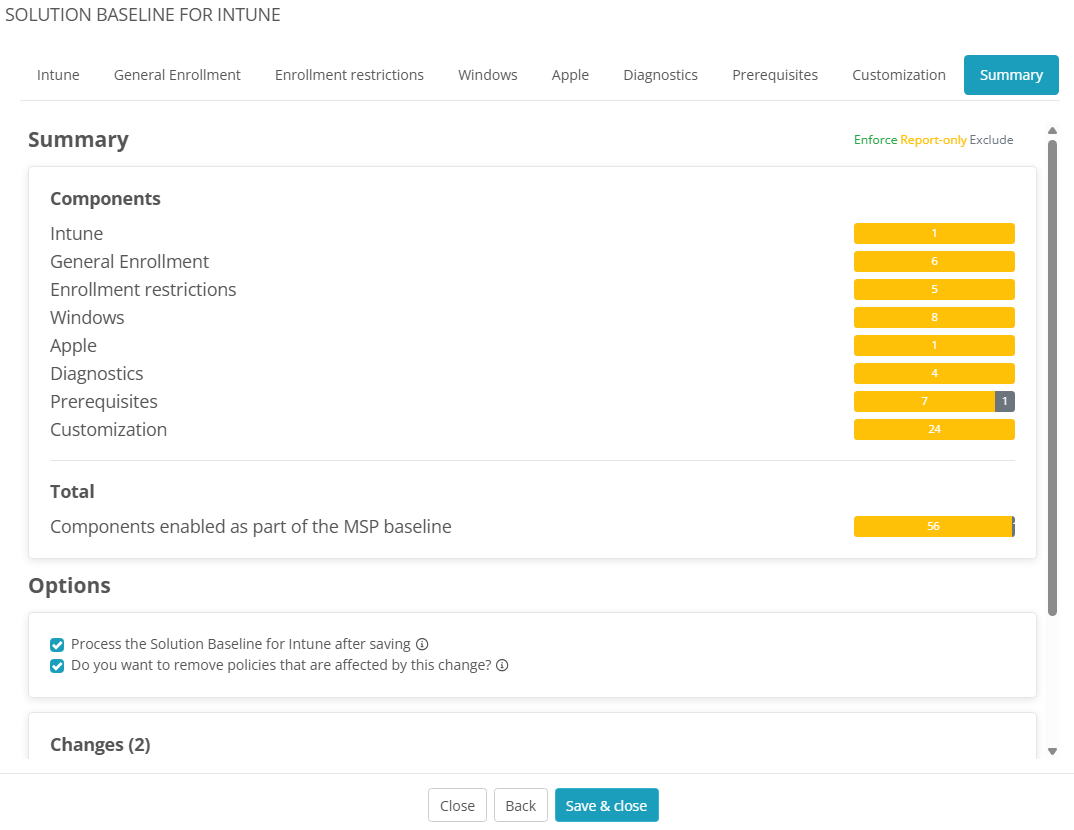Click Customization bar showing 24
The width and height of the screenshot is (1074, 830).
pyautogui.click(x=934, y=430)
